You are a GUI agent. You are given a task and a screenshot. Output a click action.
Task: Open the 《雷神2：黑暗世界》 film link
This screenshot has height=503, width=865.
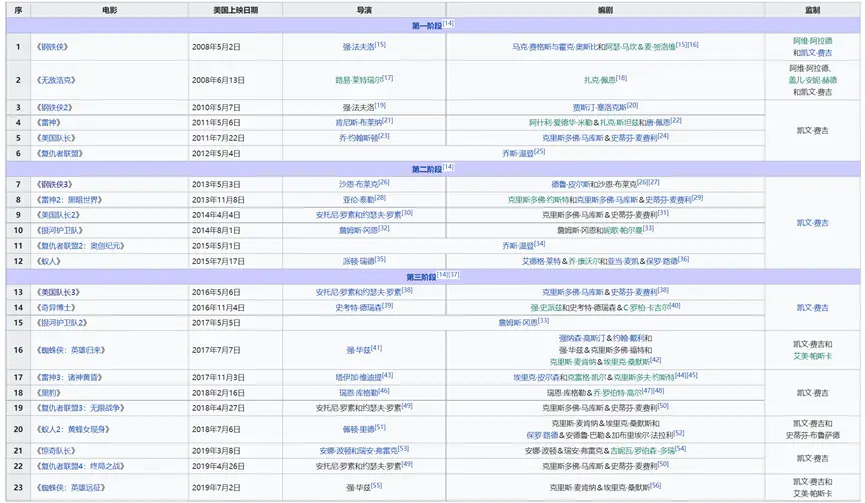coord(70,200)
